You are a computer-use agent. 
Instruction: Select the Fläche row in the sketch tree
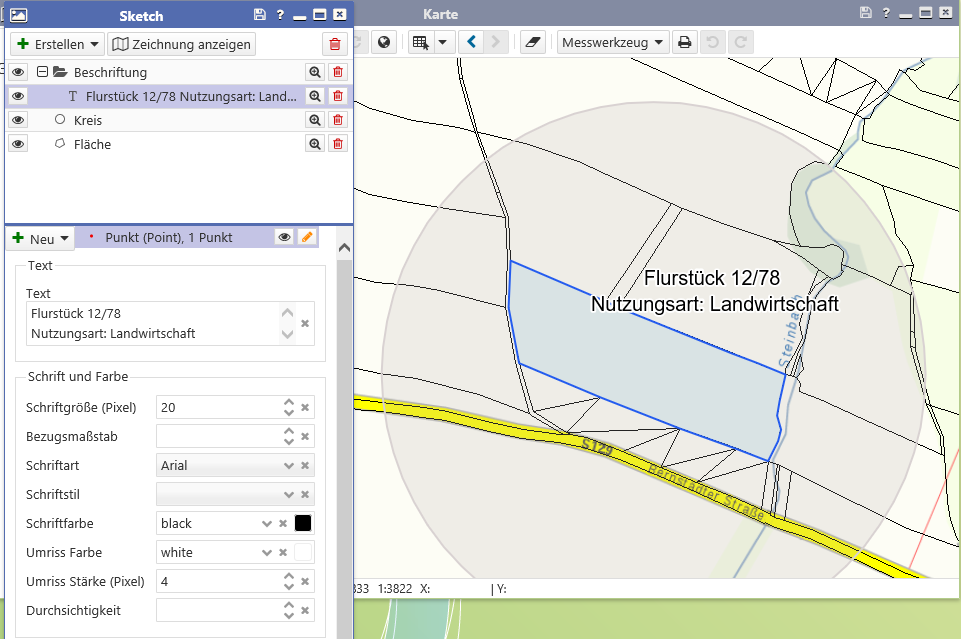(179, 144)
